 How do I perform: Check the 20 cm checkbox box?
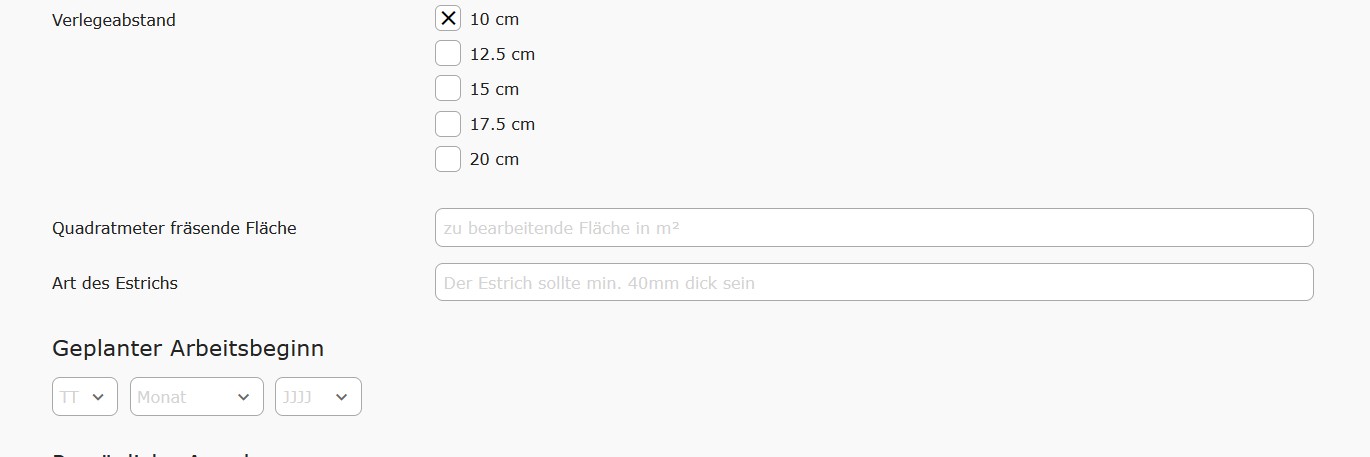448,159
